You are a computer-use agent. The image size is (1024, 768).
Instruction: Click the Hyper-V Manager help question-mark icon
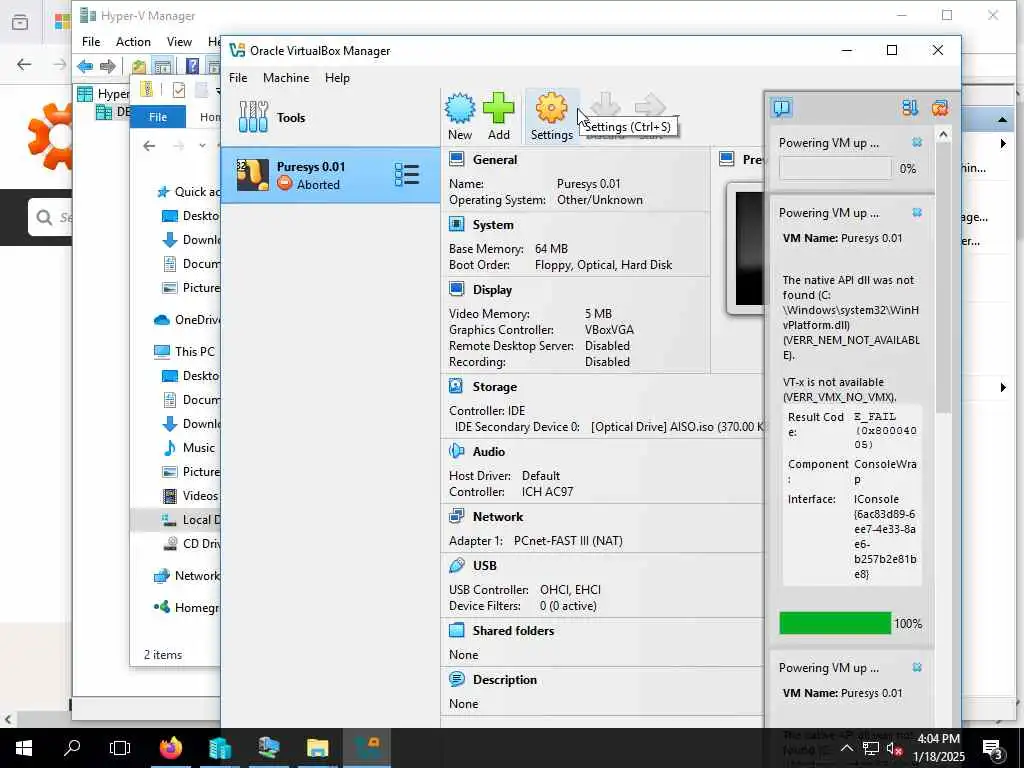[x=192, y=65]
